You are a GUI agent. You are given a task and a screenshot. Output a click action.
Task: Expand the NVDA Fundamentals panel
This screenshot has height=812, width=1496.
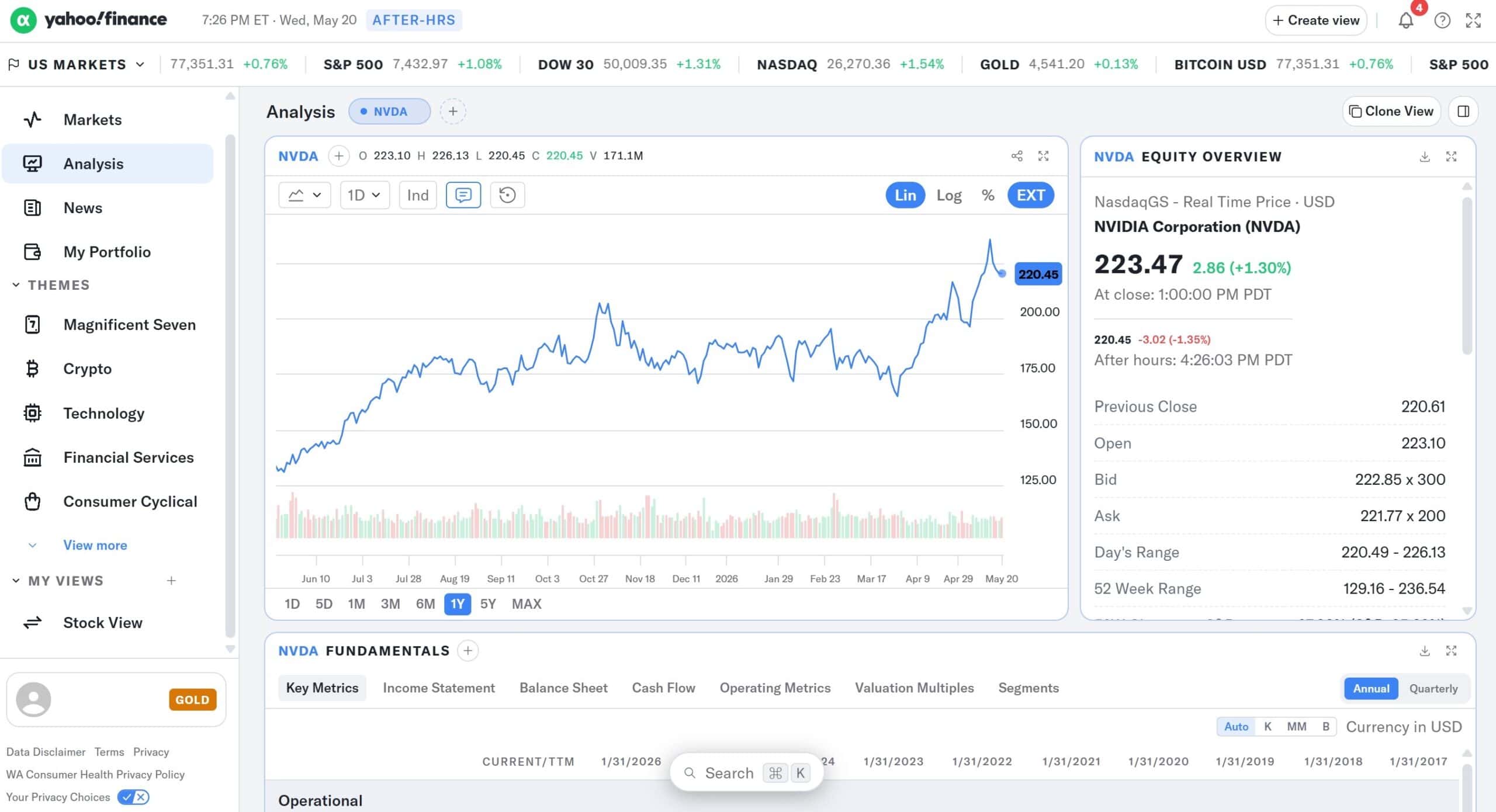(x=1451, y=651)
